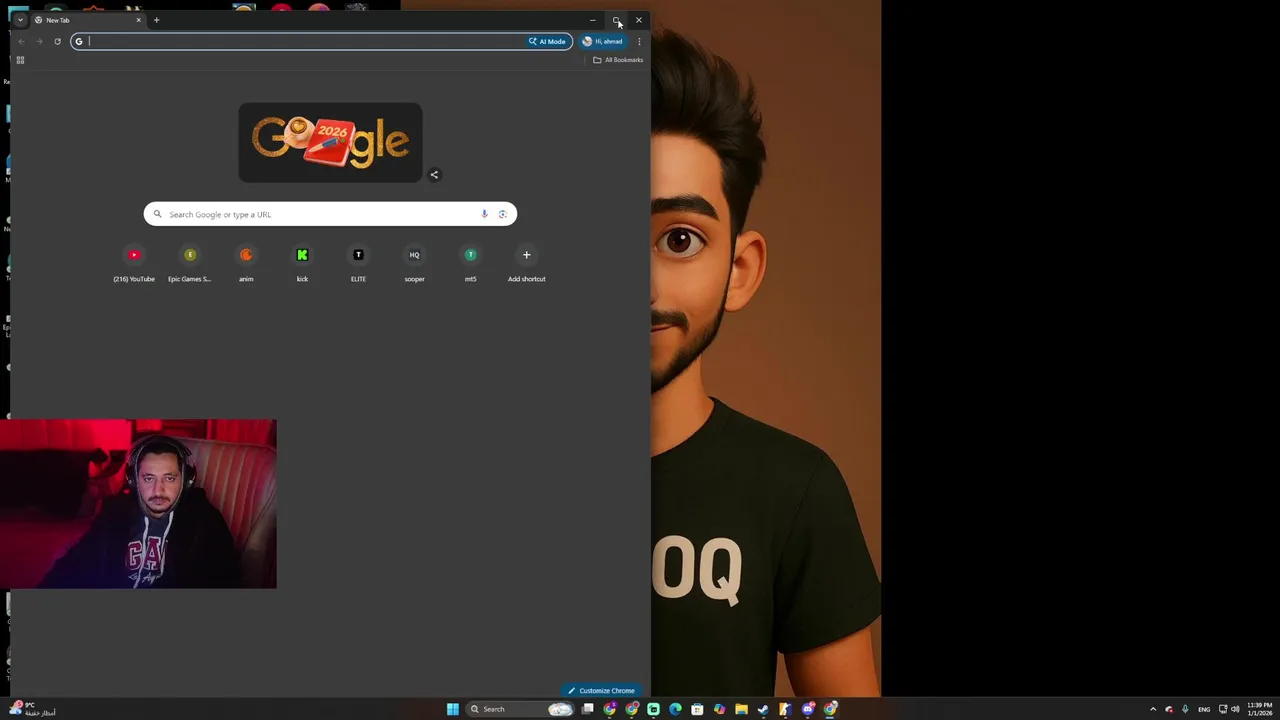
Task: Open Copilot from taskbar
Action: click(x=719, y=709)
